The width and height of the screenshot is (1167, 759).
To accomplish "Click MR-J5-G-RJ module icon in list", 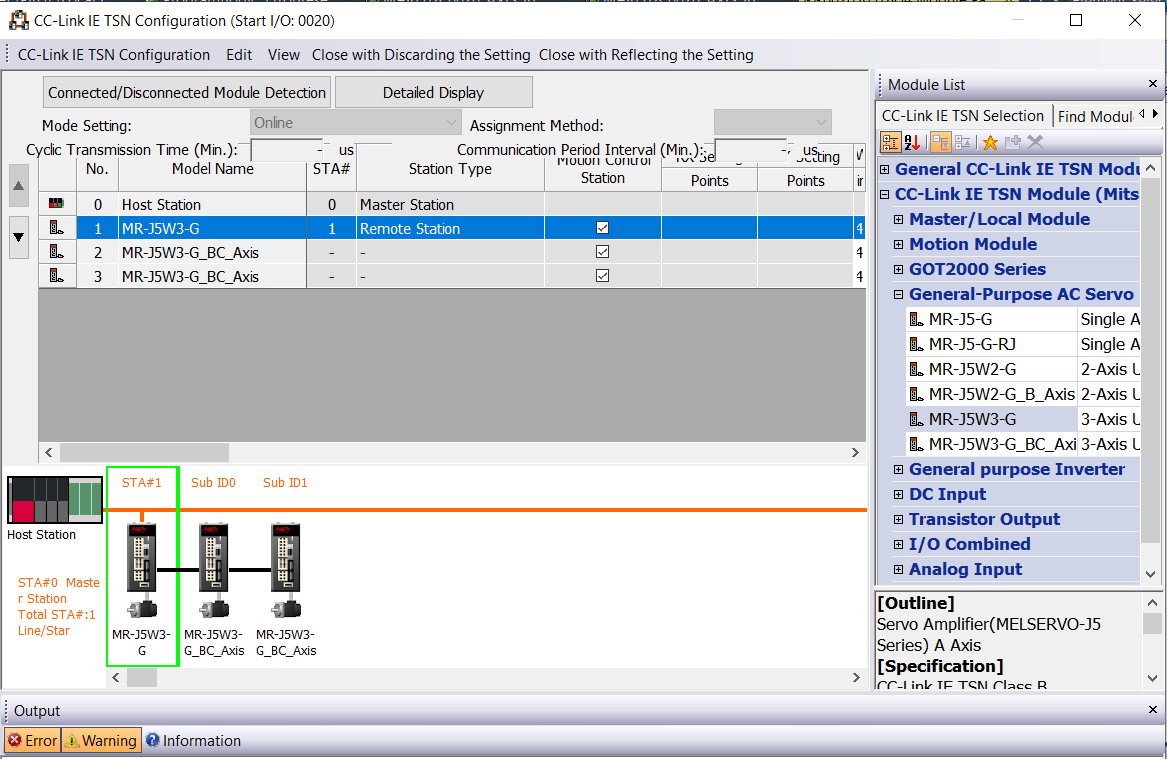I will pos(917,345).
